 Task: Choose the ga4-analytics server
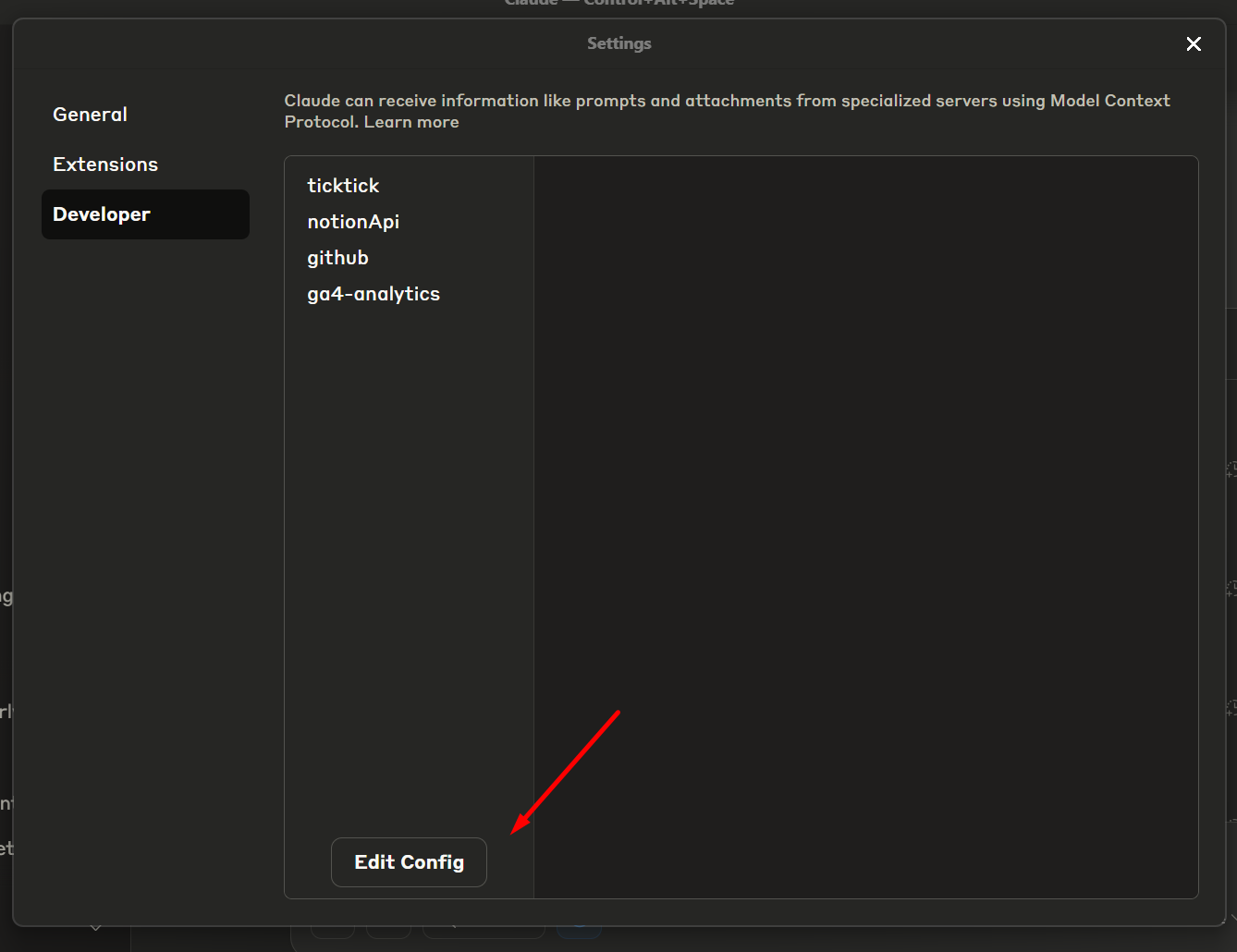[x=374, y=294]
